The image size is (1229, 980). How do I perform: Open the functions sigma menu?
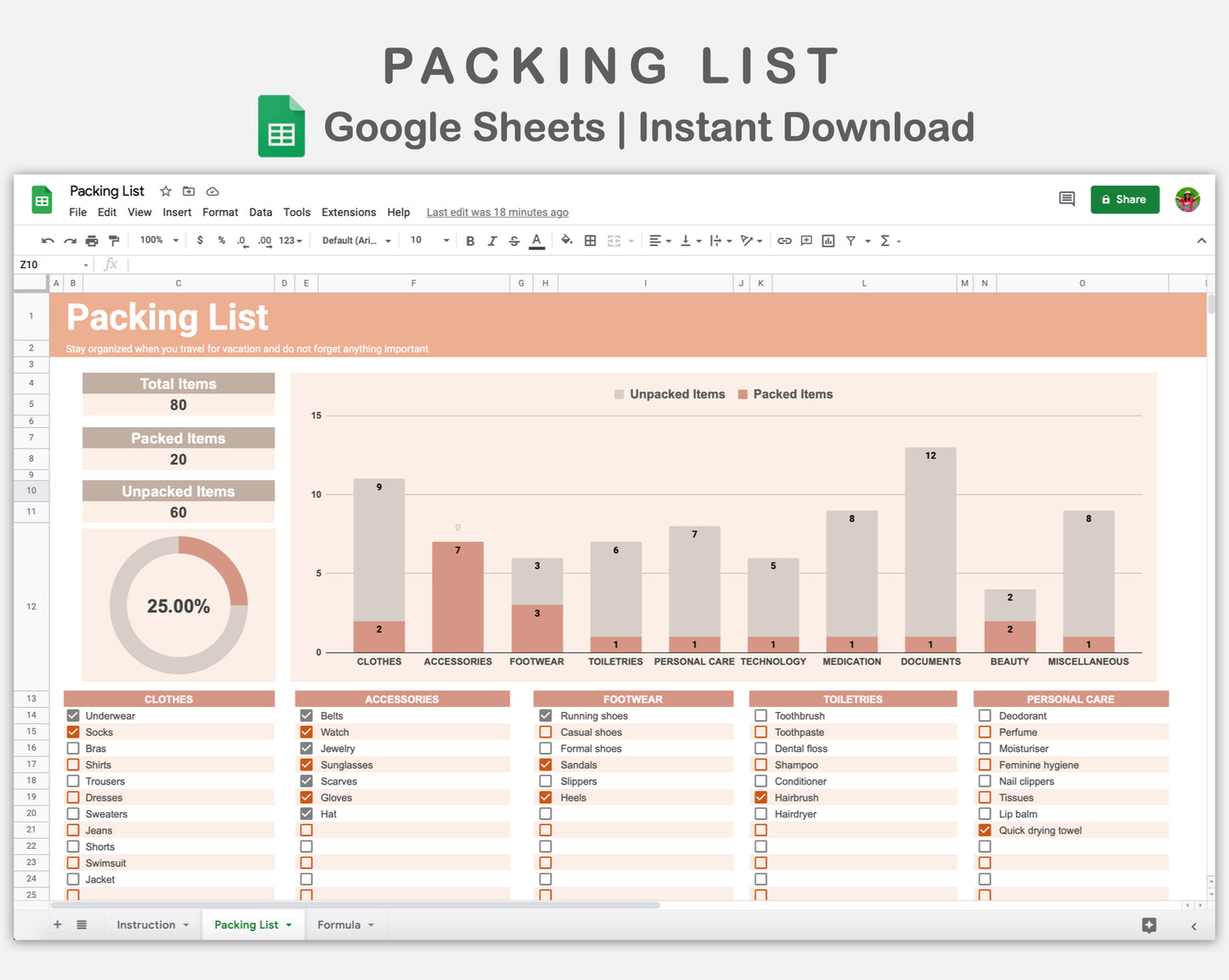885,241
